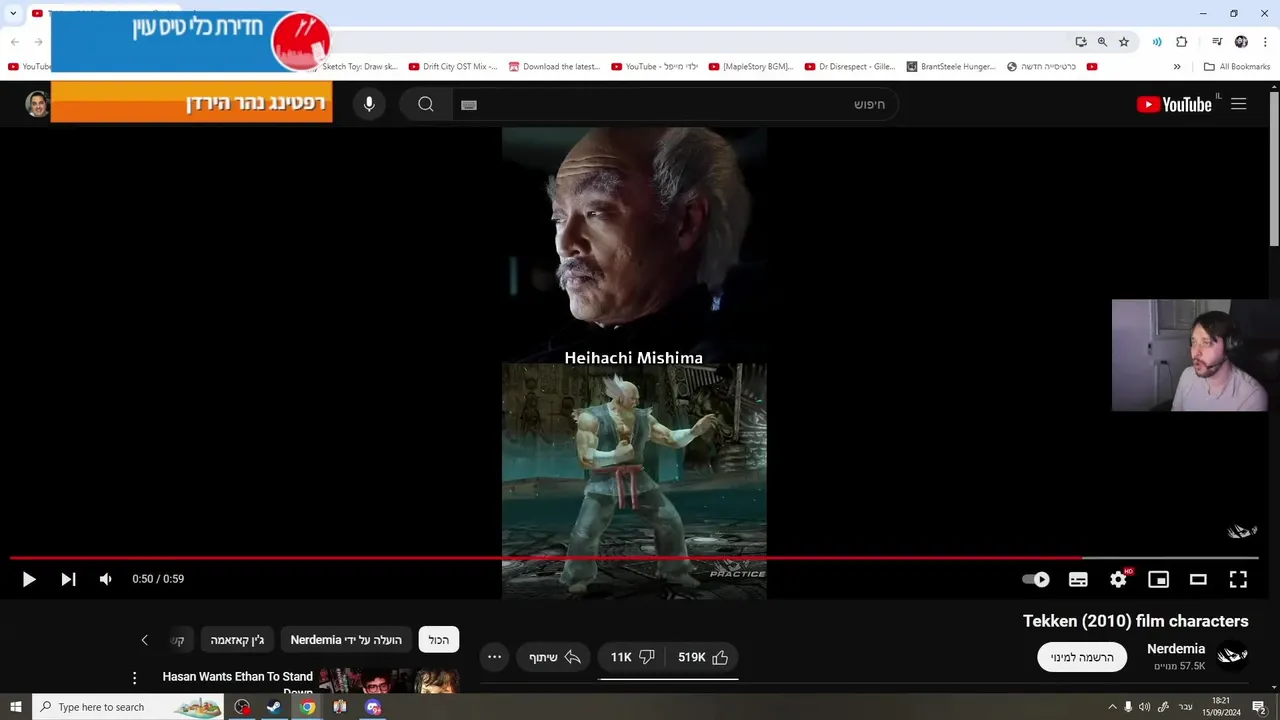Enable theater mode view
The image size is (1280, 720).
[x=1198, y=579]
